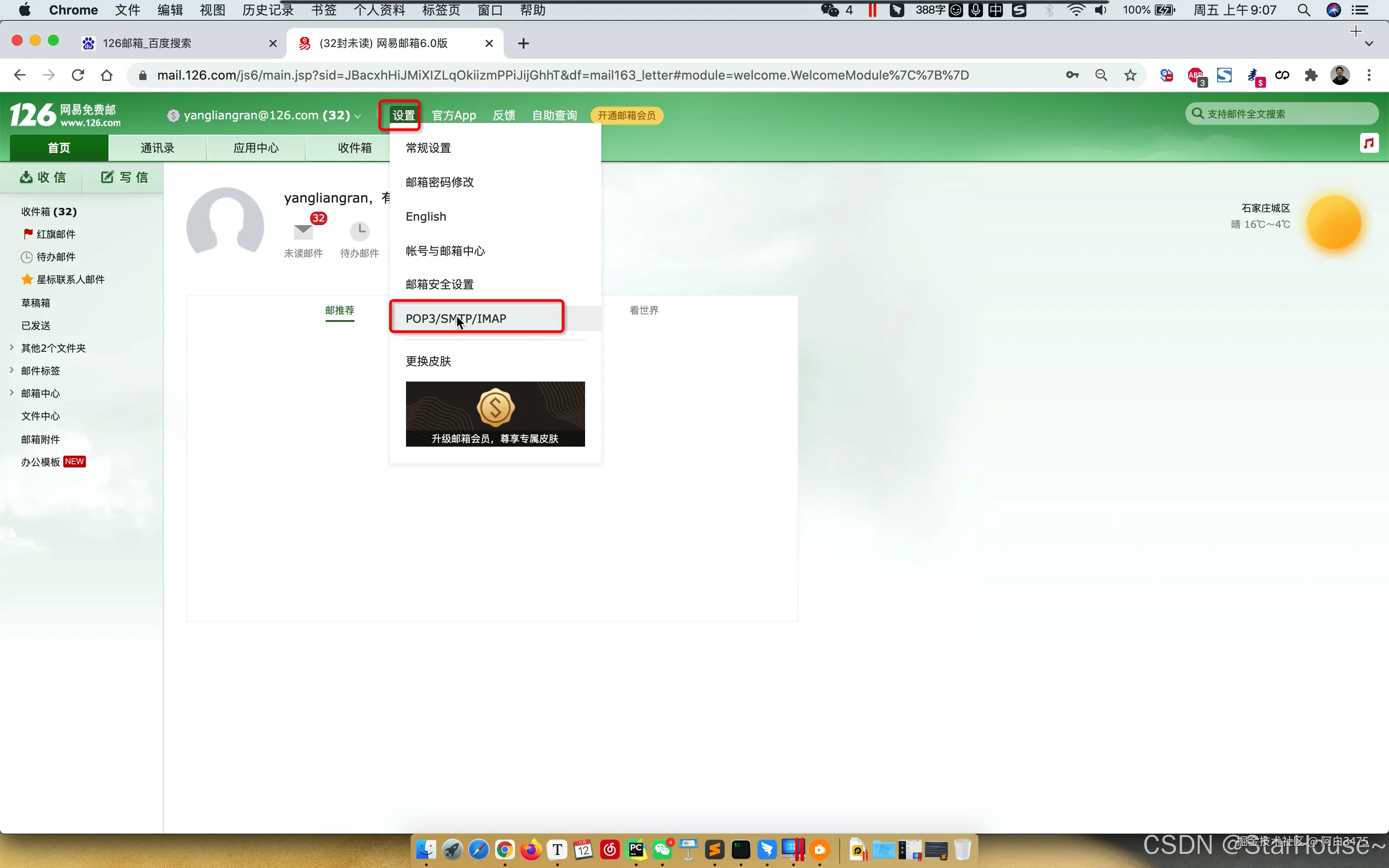The image size is (1389, 868).
Task: Open WeChat from the dock
Action: coord(663,850)
